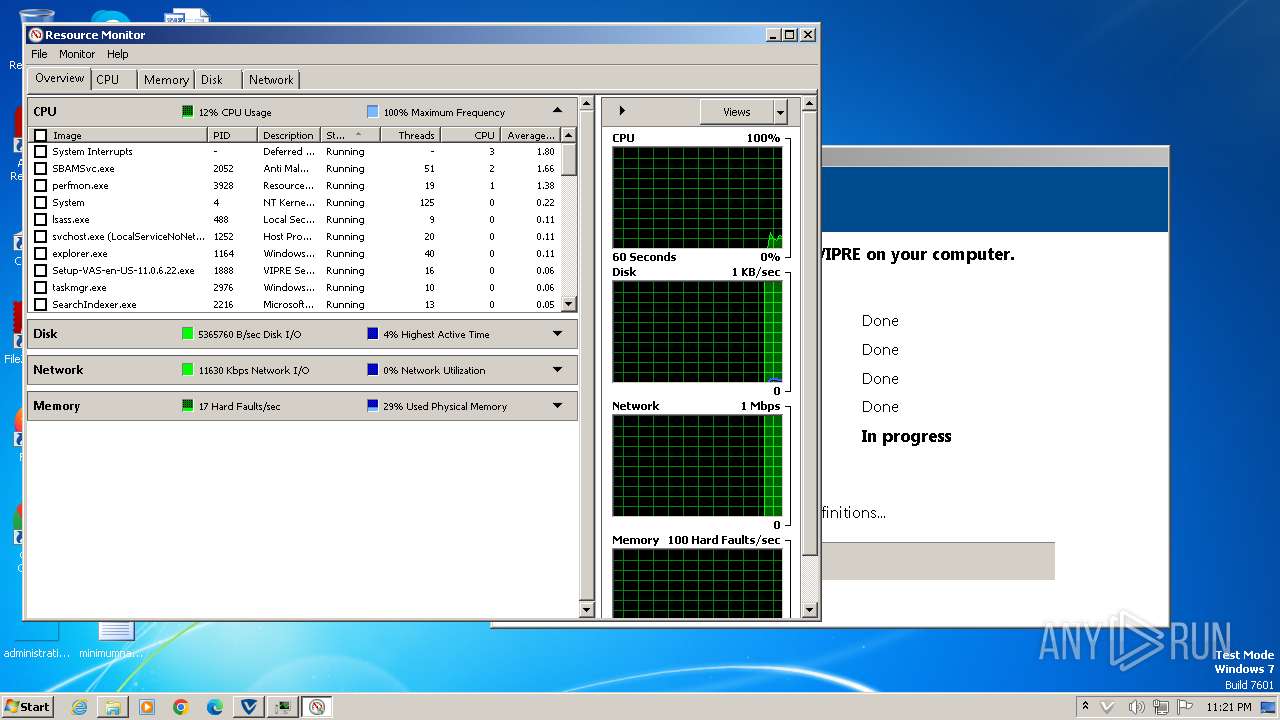1280x720 pixels.
Task: Switch to the Network tab
Action: [x=271, y=80]
